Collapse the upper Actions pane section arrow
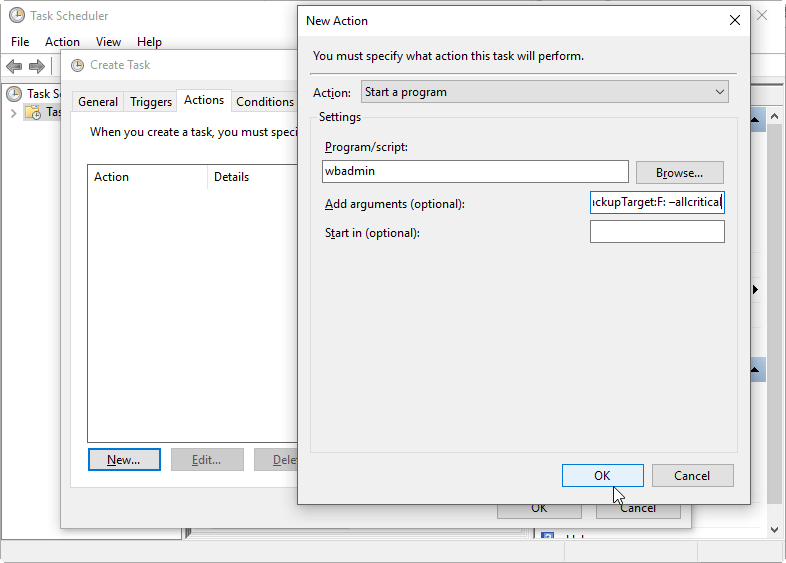 755,119
